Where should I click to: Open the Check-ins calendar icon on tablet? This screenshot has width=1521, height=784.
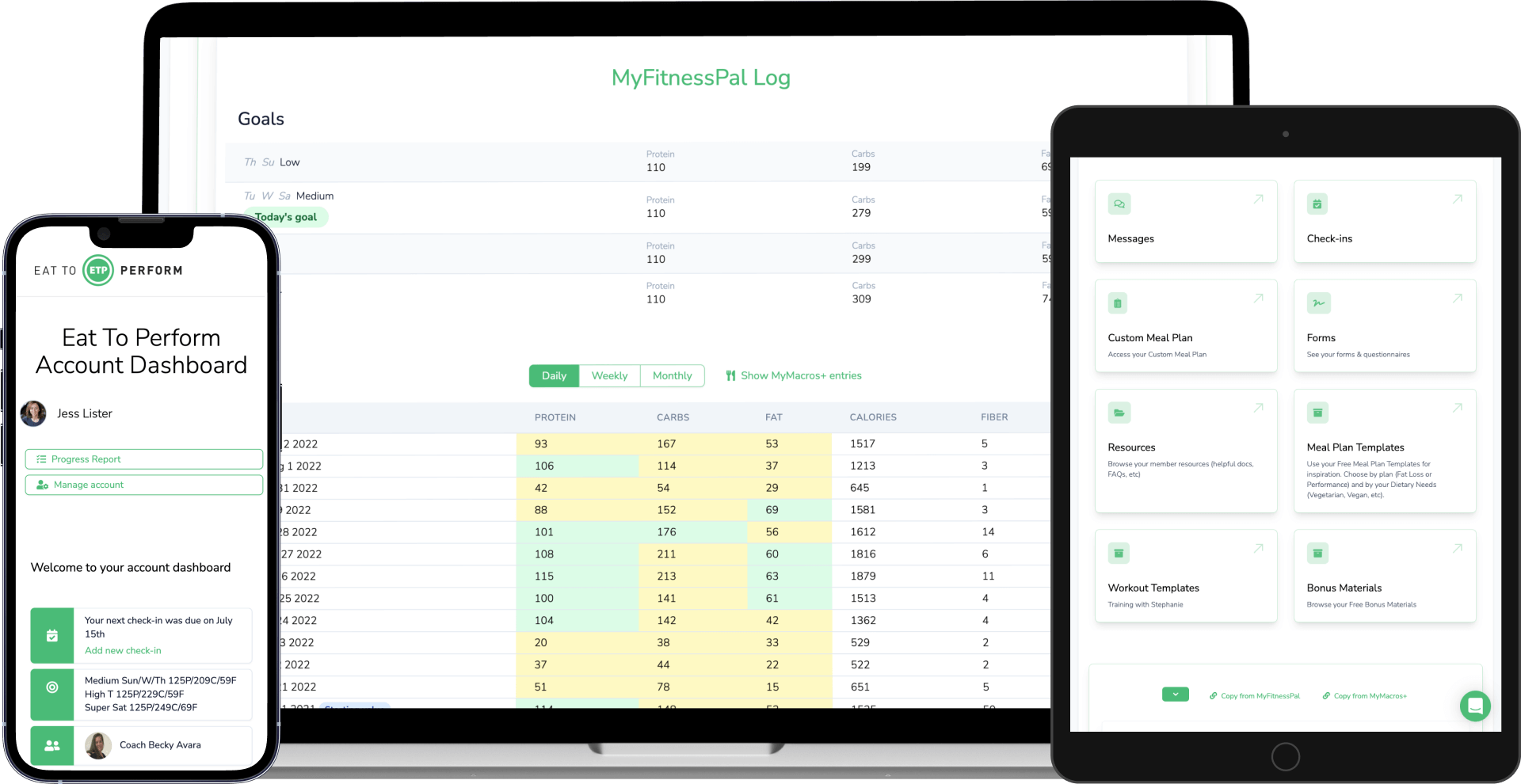click(1317, 204)
